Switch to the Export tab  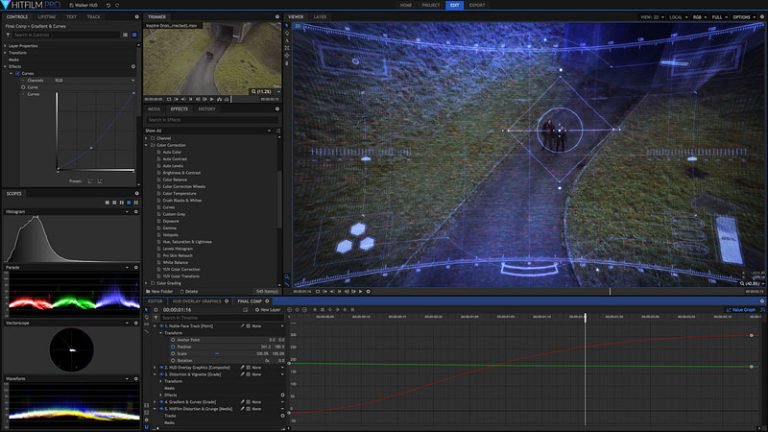(477, 5)
